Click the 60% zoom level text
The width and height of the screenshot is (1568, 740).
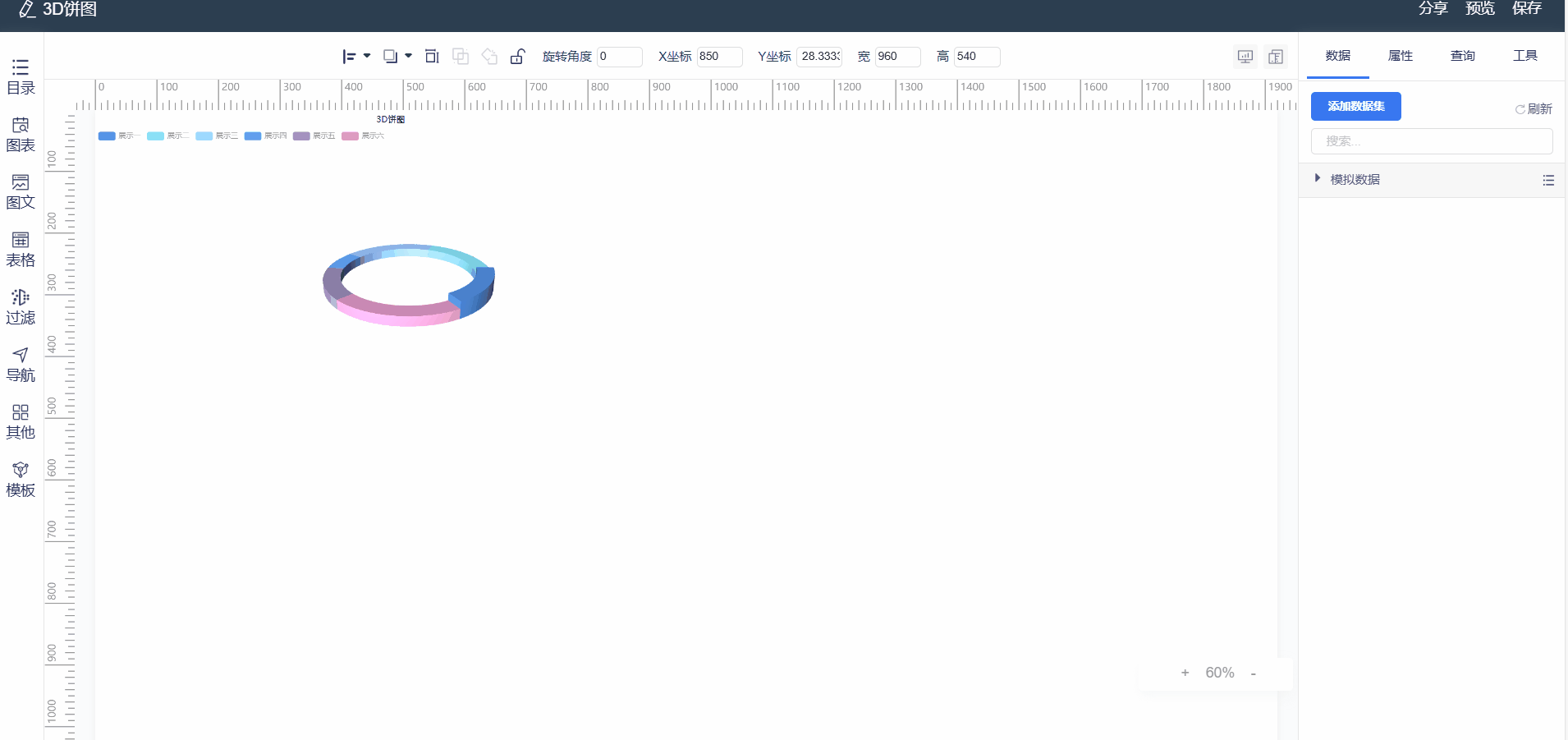point(1220,673)
